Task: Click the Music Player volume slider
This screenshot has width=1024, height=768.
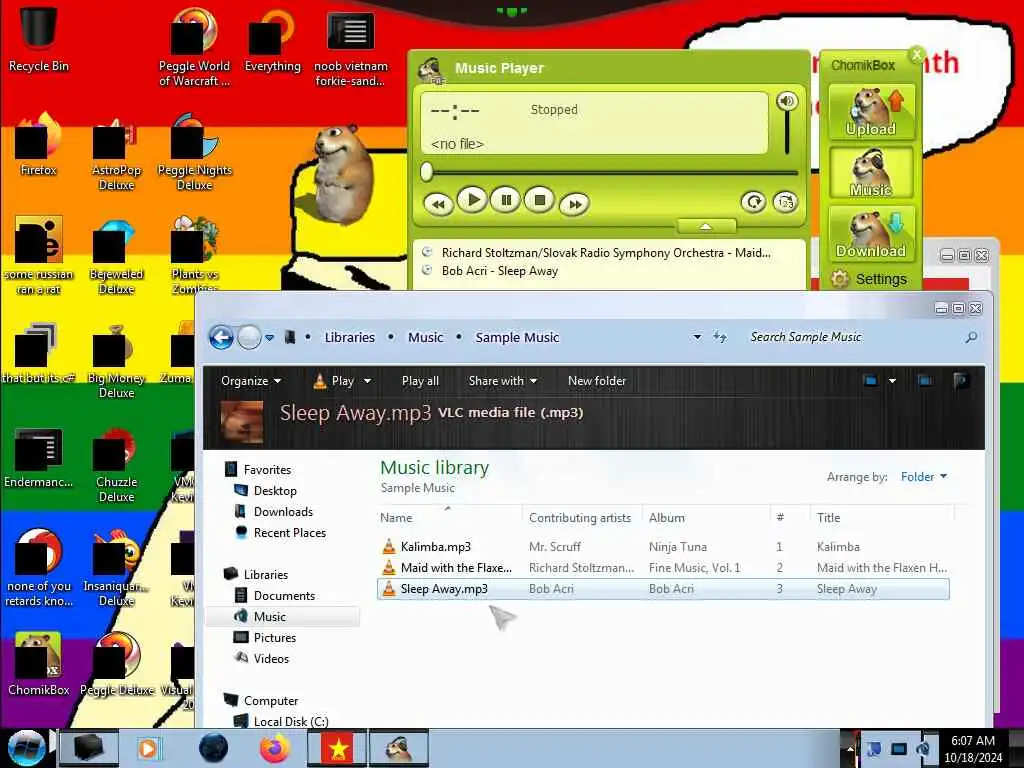Action: click(x=787, y=133)
